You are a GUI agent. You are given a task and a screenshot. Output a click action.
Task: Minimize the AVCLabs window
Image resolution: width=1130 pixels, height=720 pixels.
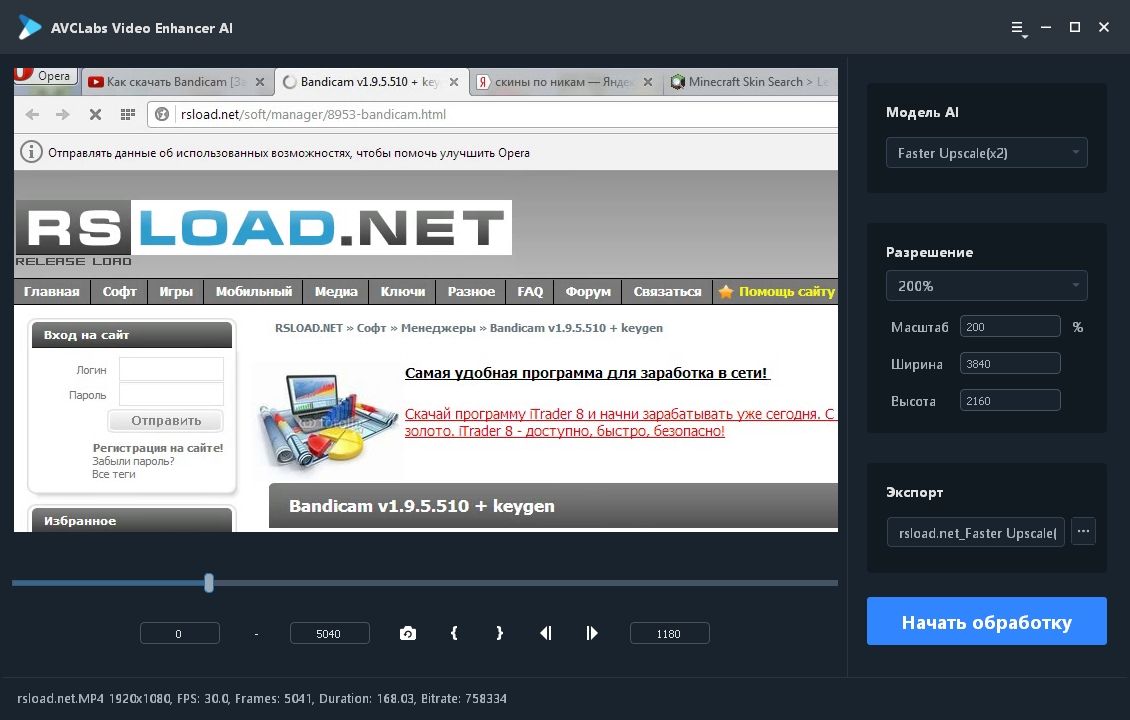(x=1046, y=27)
